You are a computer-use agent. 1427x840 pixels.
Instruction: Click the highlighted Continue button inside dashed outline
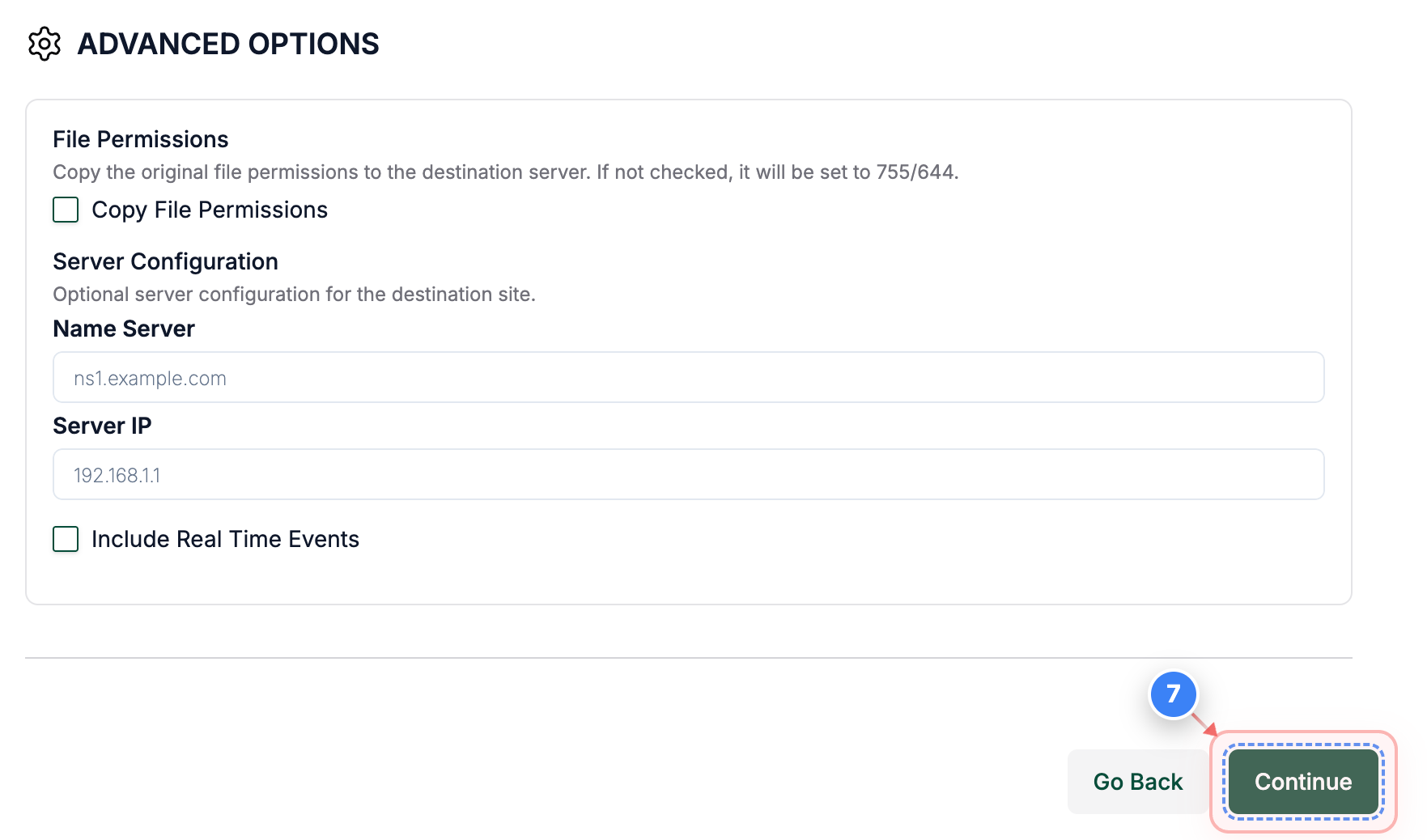point(1302,782)
